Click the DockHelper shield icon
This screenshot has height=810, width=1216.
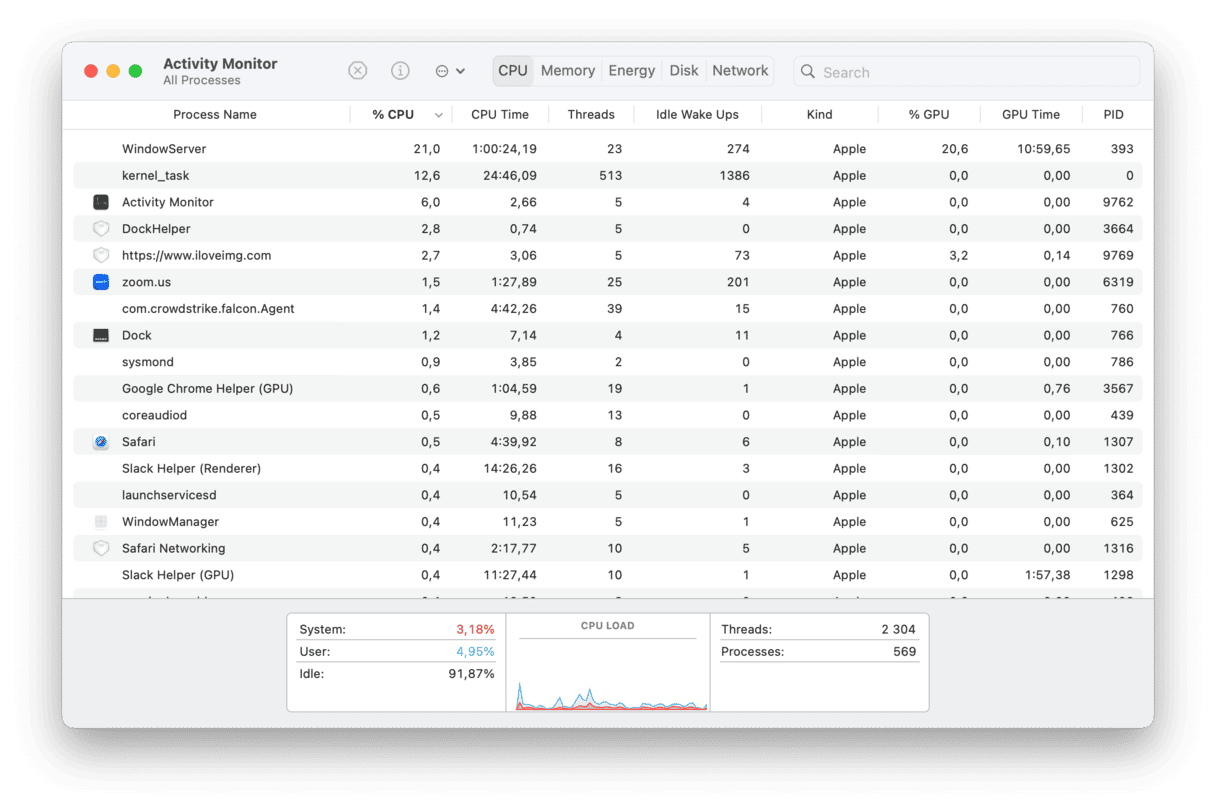[x=101, y=229]
